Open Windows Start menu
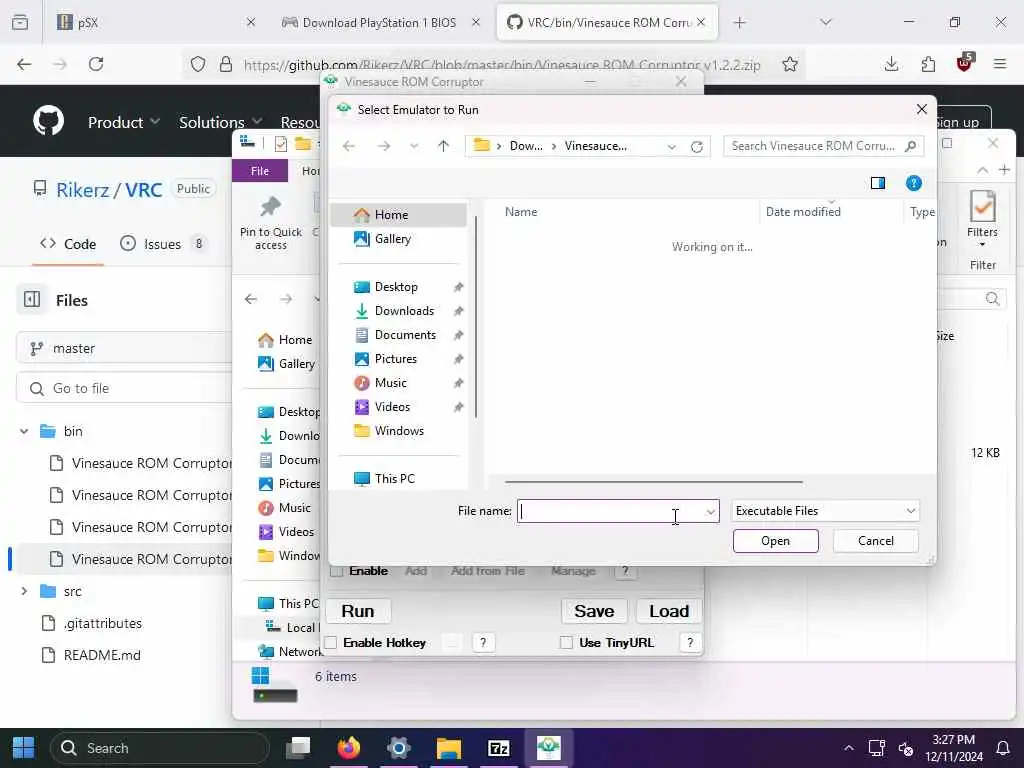 (x=24, y=748)
